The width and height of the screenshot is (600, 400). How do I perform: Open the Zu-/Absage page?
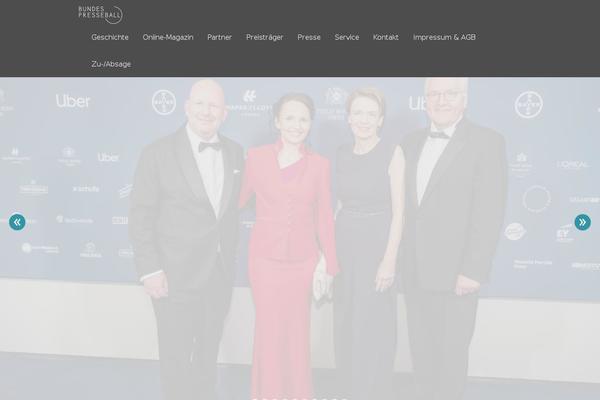pos(111,64)
